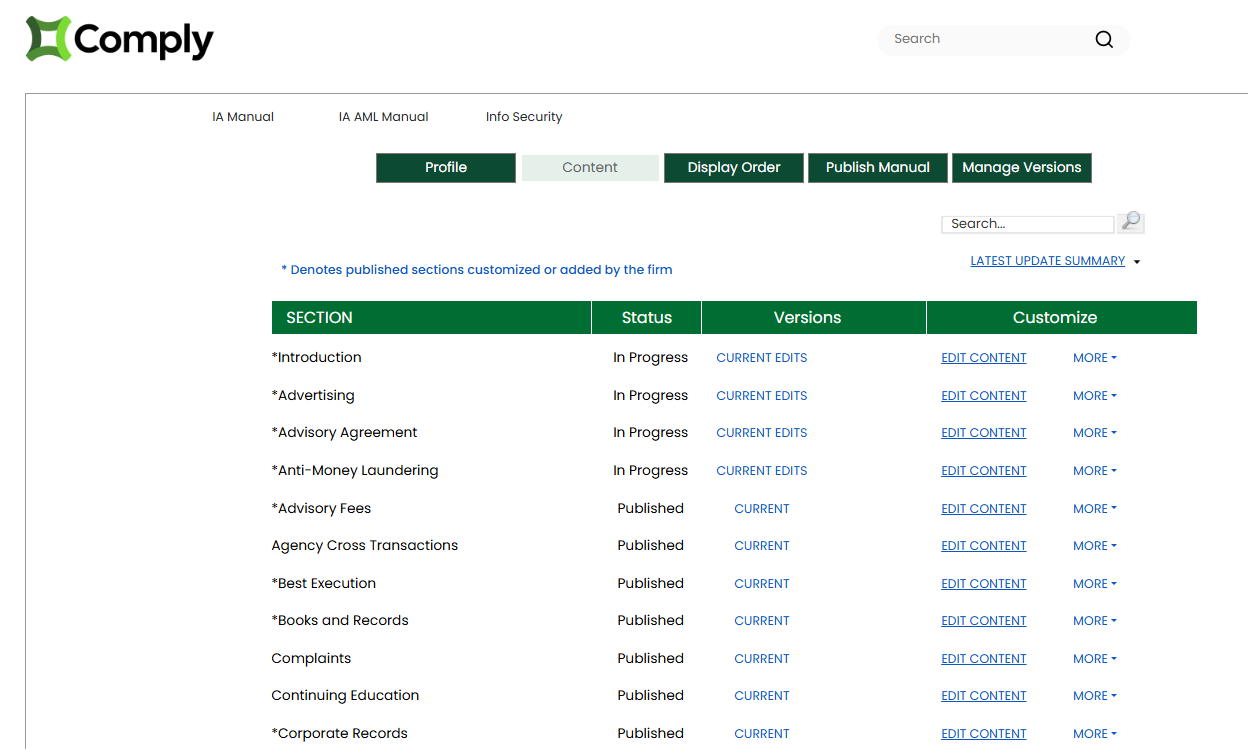This screenshot has width=1248, height=750.
Task: Open the Display Order section
Action: tap(733, 167)
